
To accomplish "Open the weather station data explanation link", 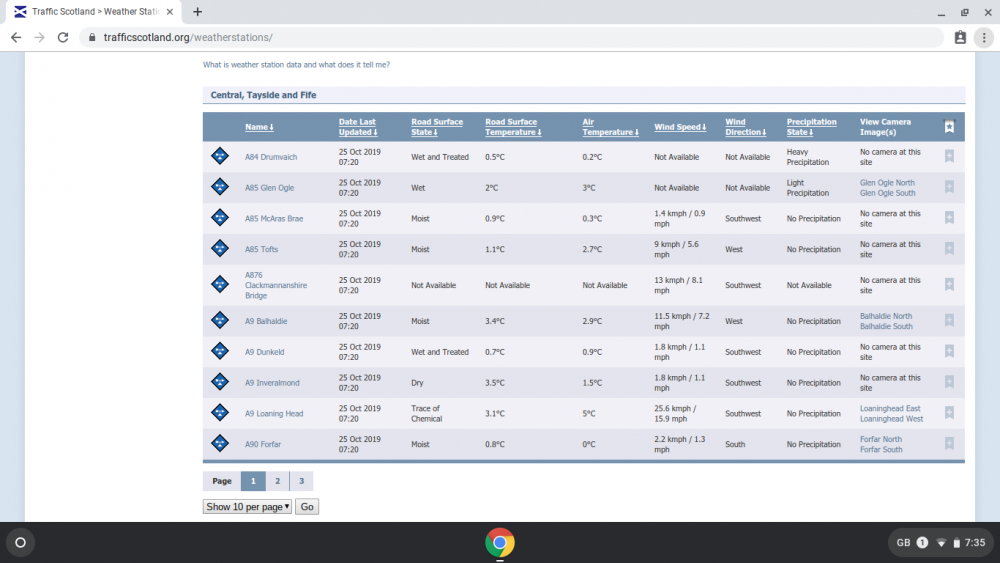I will pos(297,64).
